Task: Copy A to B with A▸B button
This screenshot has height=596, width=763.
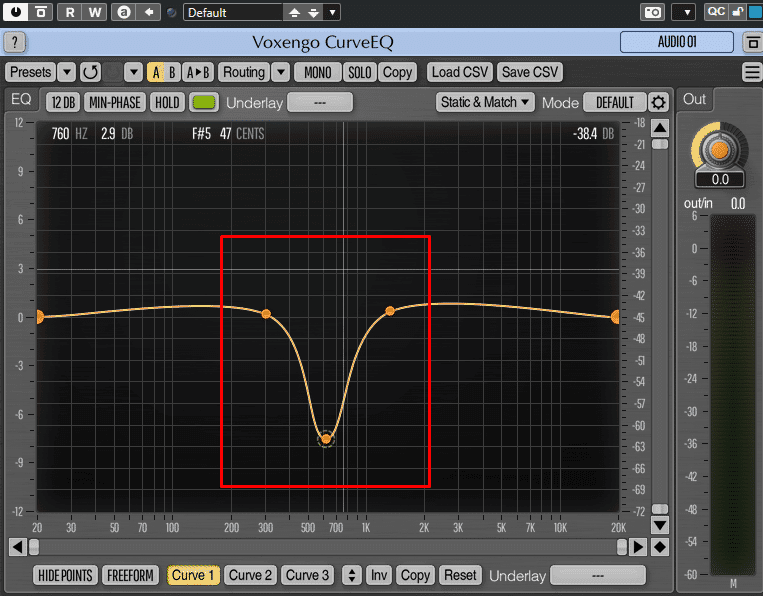Action: (x=198, y=72)
